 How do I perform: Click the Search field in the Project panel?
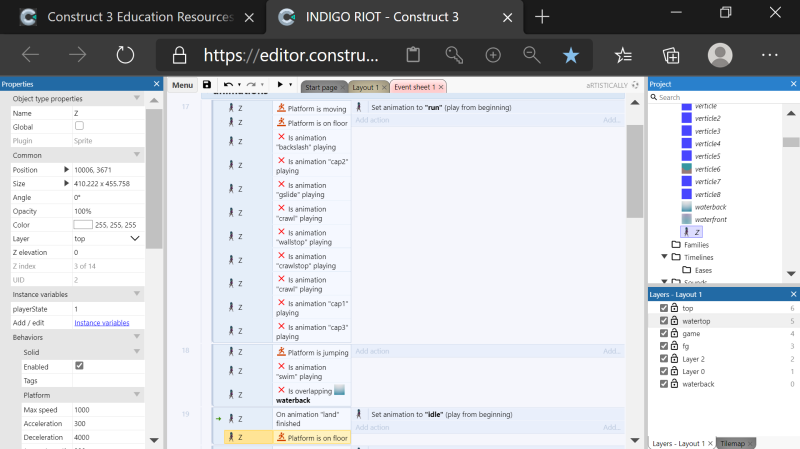[719, 97]
